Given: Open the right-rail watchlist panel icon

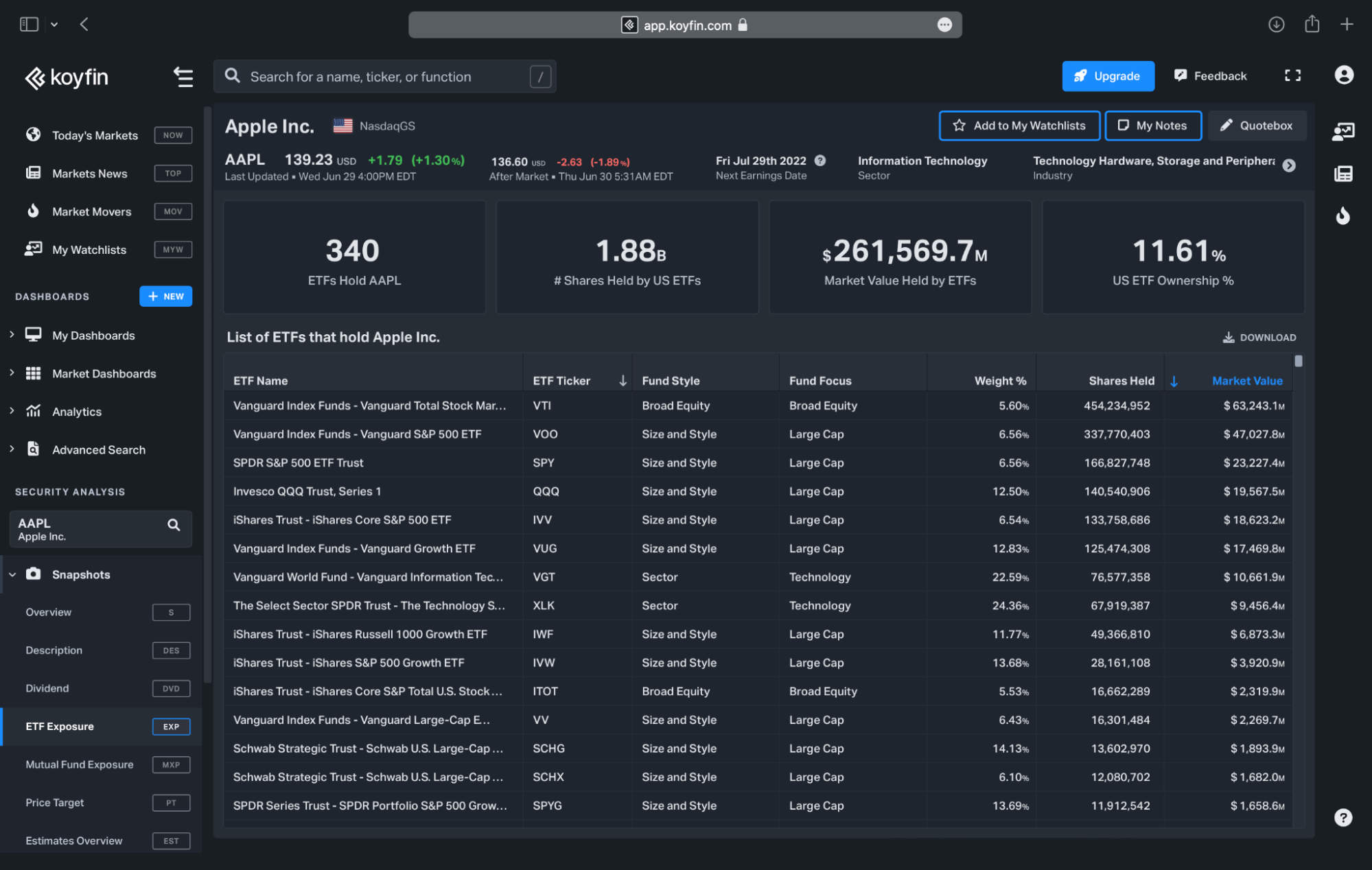Looking at the screenshot, I should (x=1343, y=131).
